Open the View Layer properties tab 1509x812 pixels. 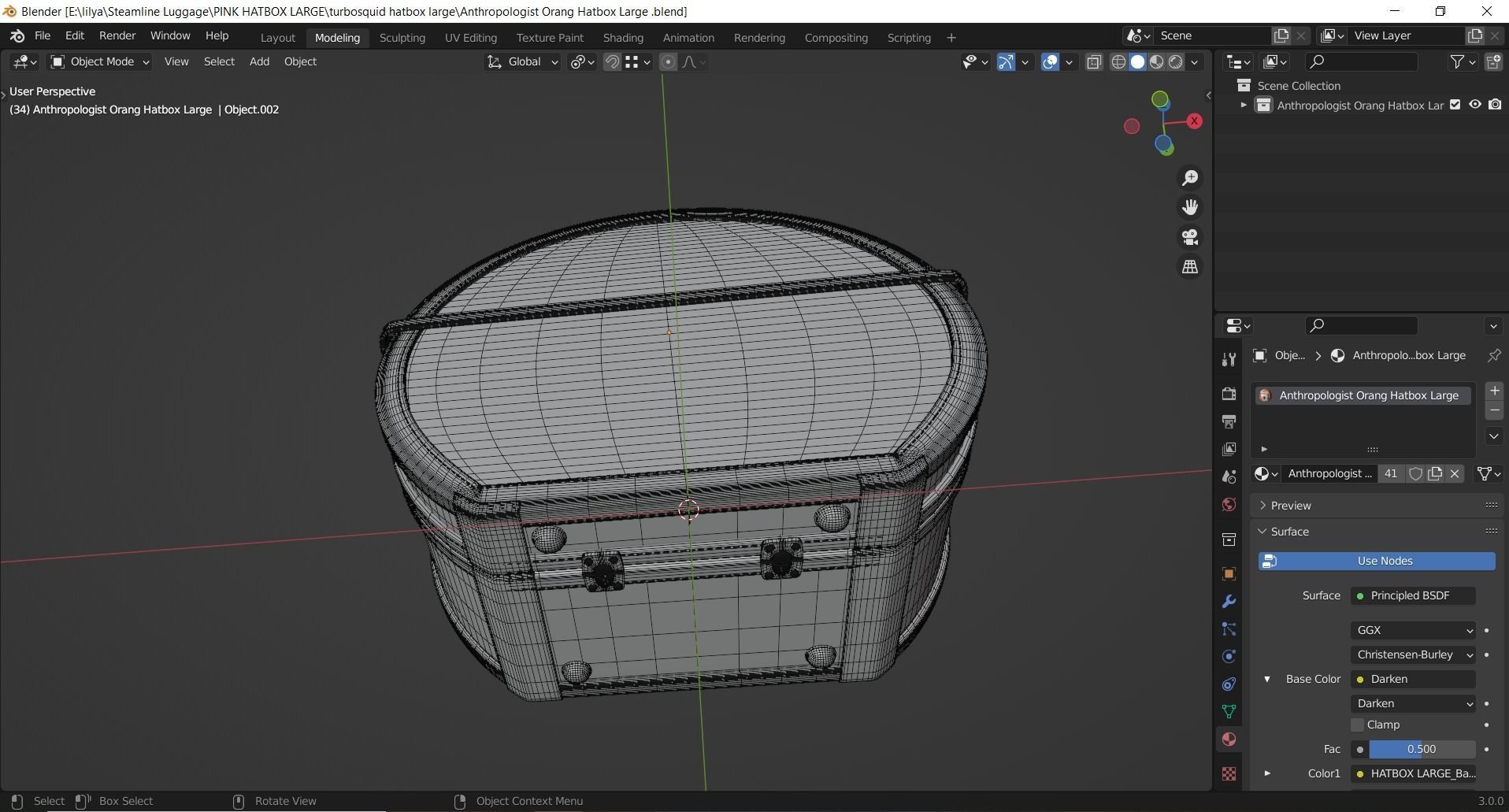[1229, 449]
